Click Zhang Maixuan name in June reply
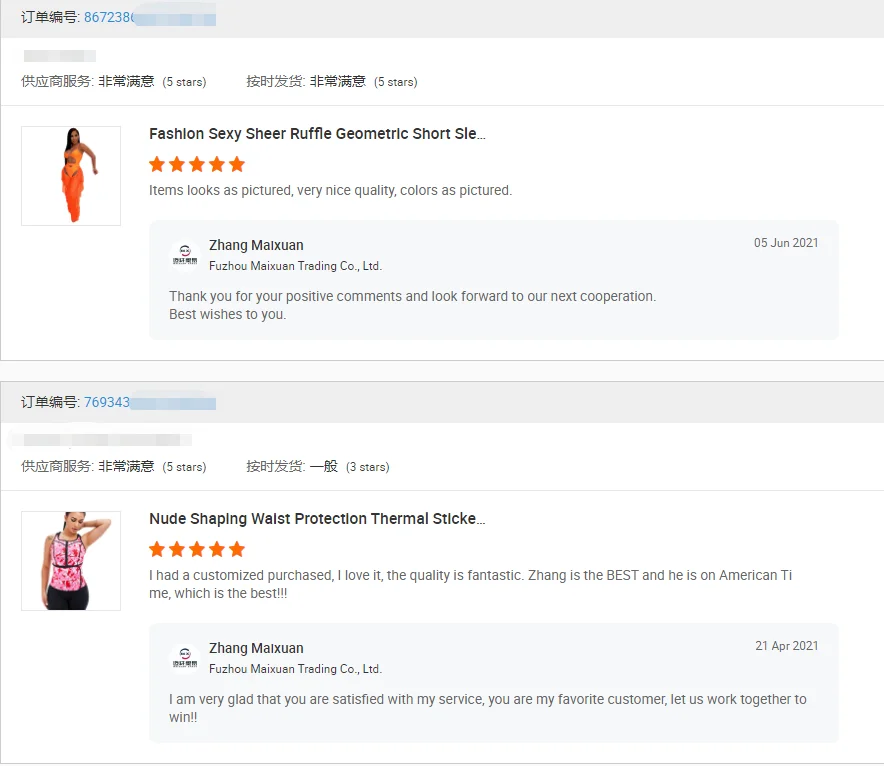884x766 pixels. coord(256,245)
